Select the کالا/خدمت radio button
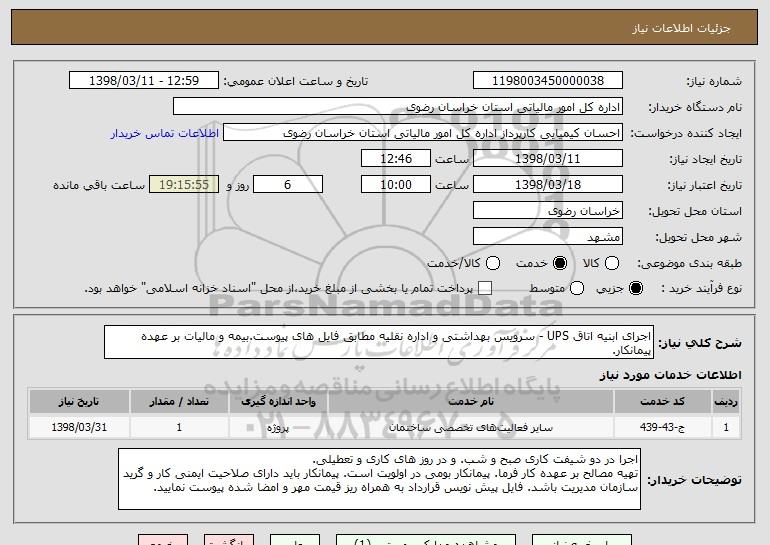 pyautogui.click(x=493, y=263)
